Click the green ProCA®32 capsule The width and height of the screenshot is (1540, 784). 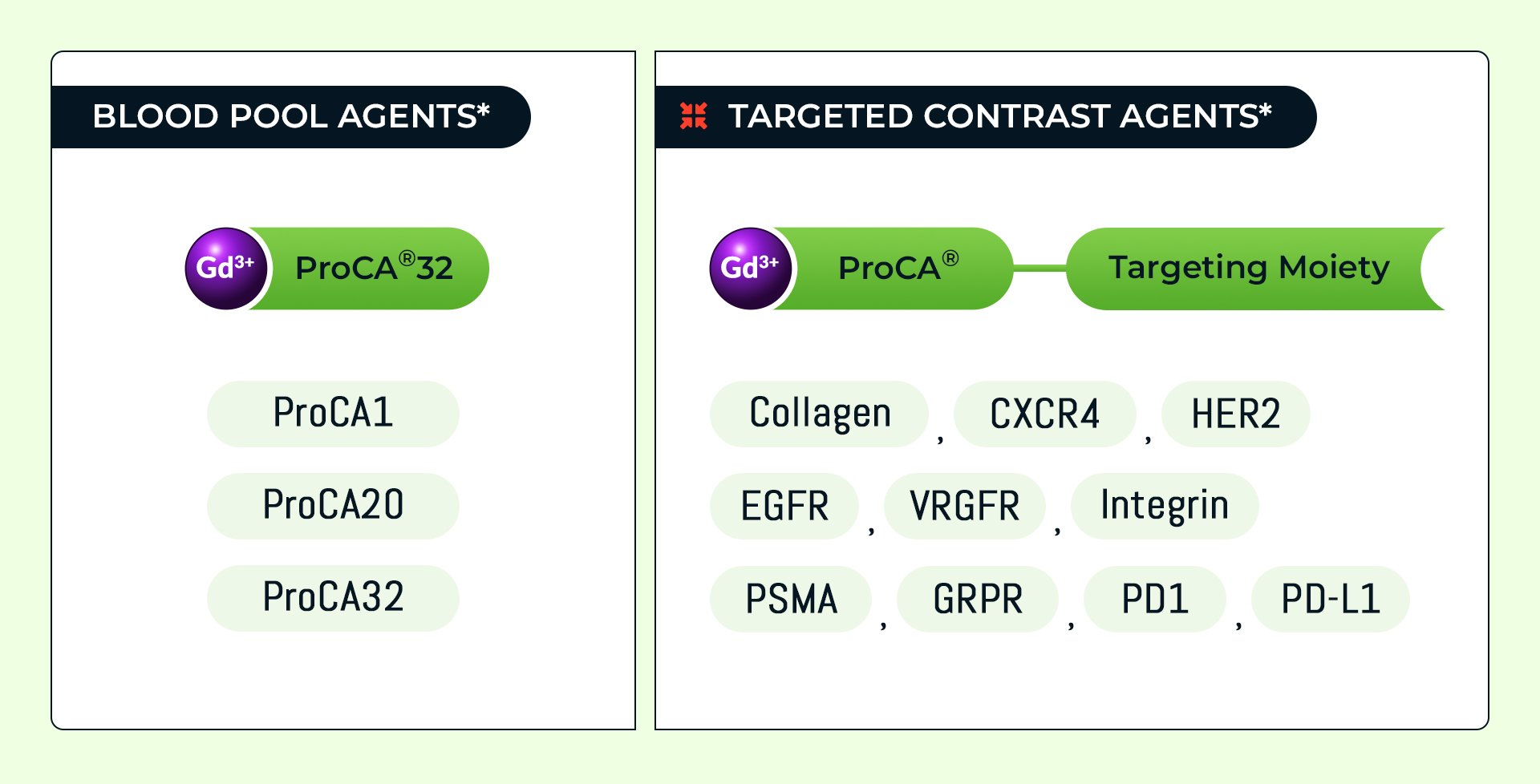[374, 269]
